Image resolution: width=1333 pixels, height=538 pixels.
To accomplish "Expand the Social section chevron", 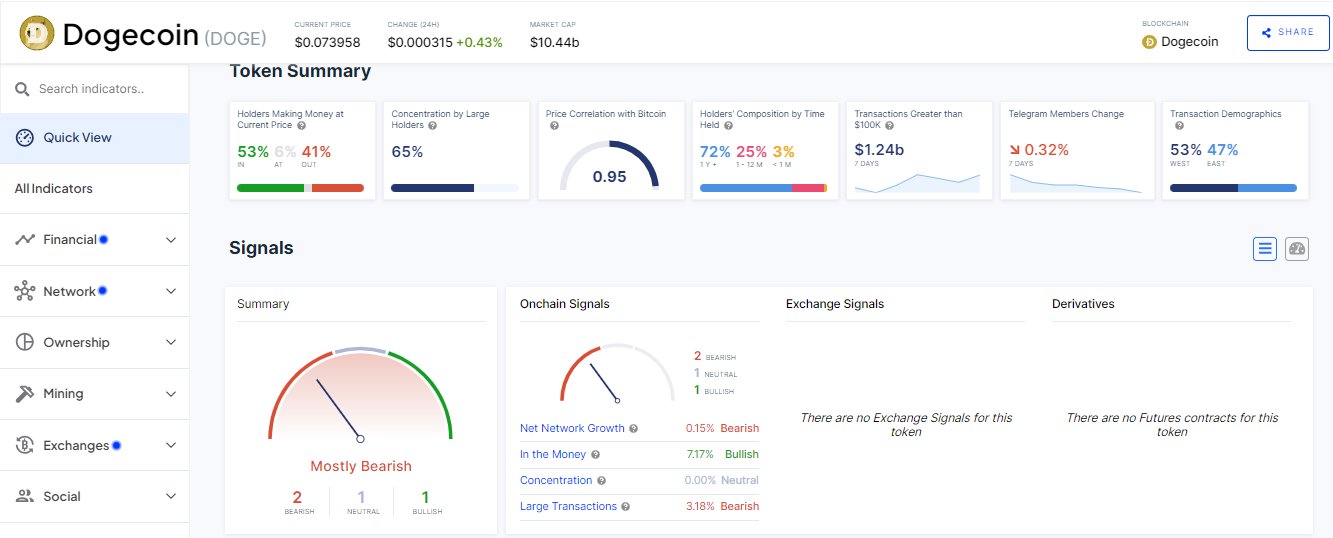I will click(x=171, y=496).
